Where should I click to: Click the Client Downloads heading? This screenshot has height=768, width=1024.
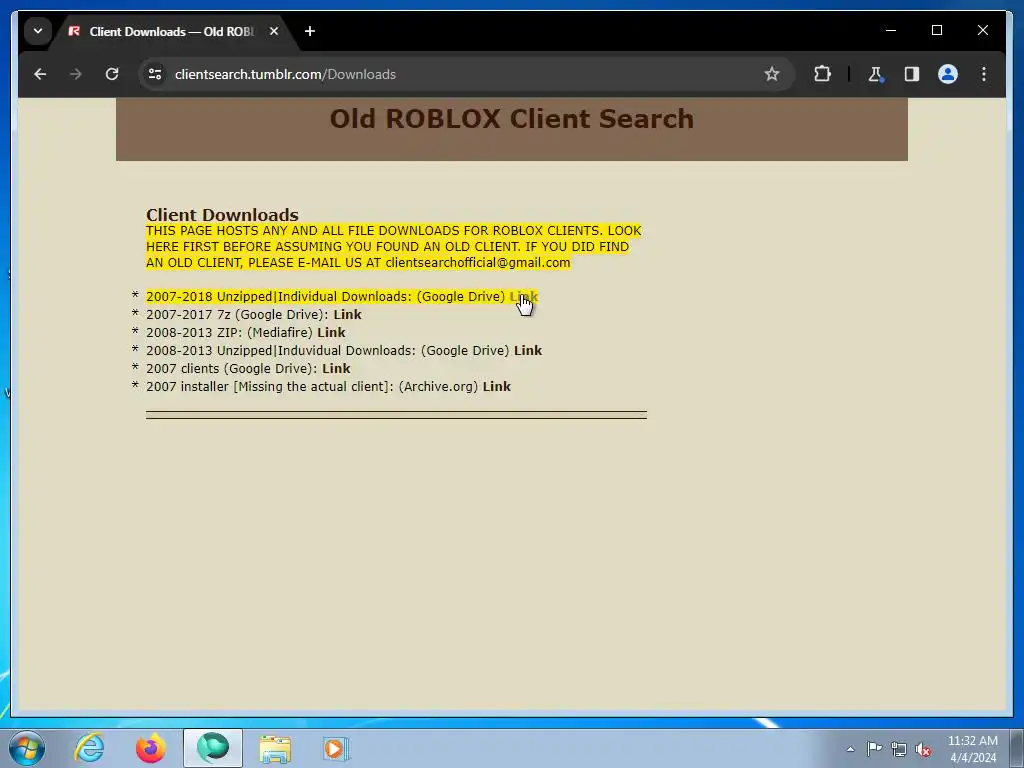pyautogui.click(x=222, y=215)
